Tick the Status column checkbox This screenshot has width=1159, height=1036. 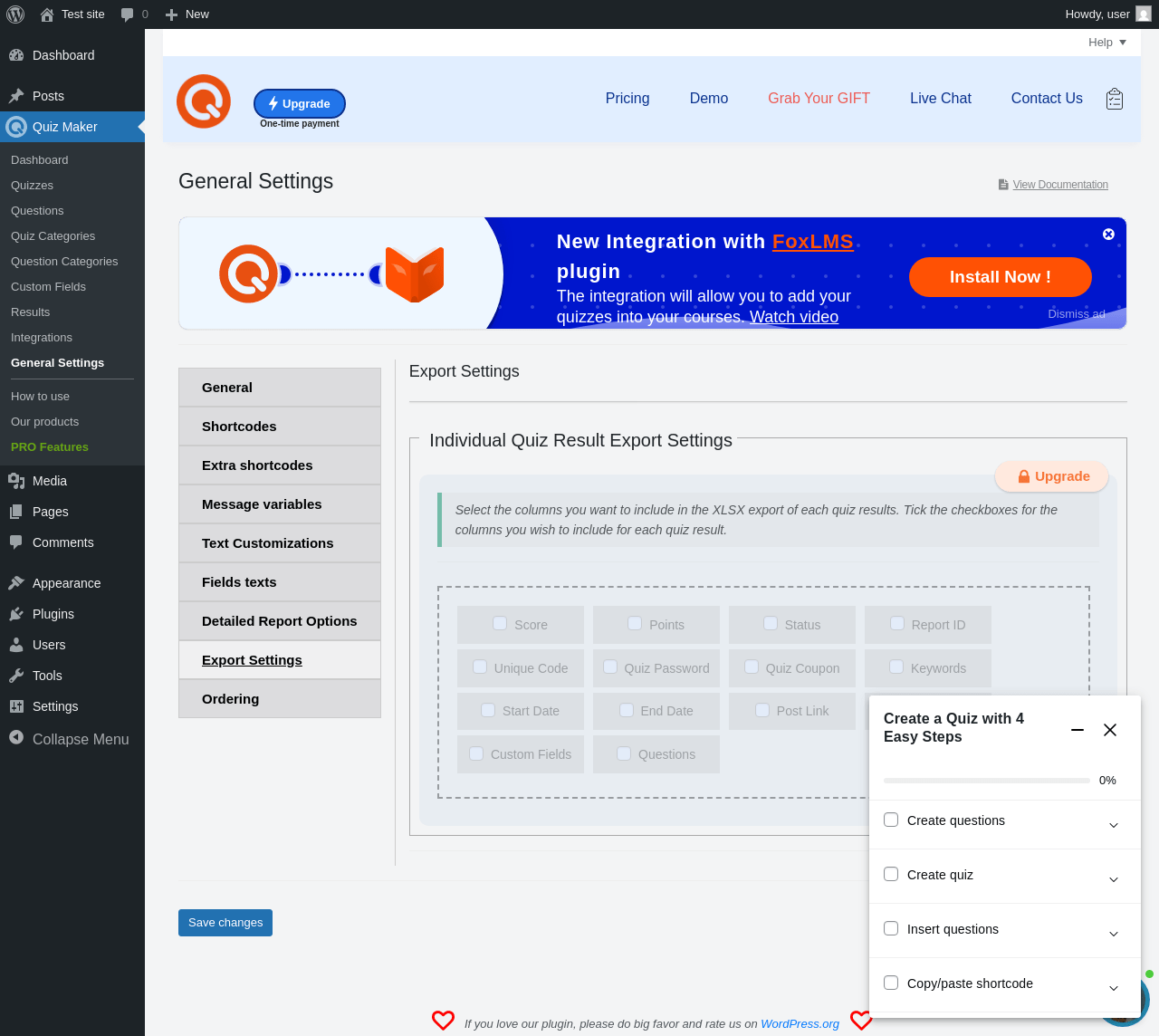point(771,623)
